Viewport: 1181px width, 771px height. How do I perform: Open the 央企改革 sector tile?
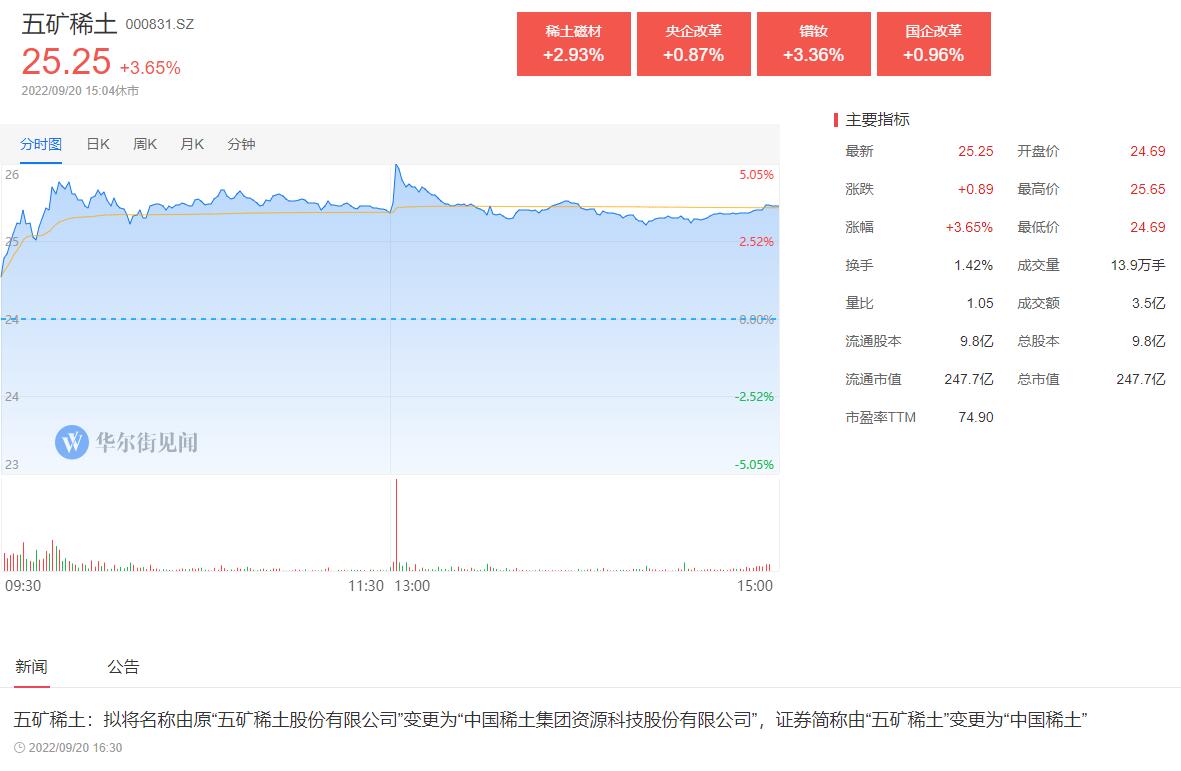click(x=693, y=44)
